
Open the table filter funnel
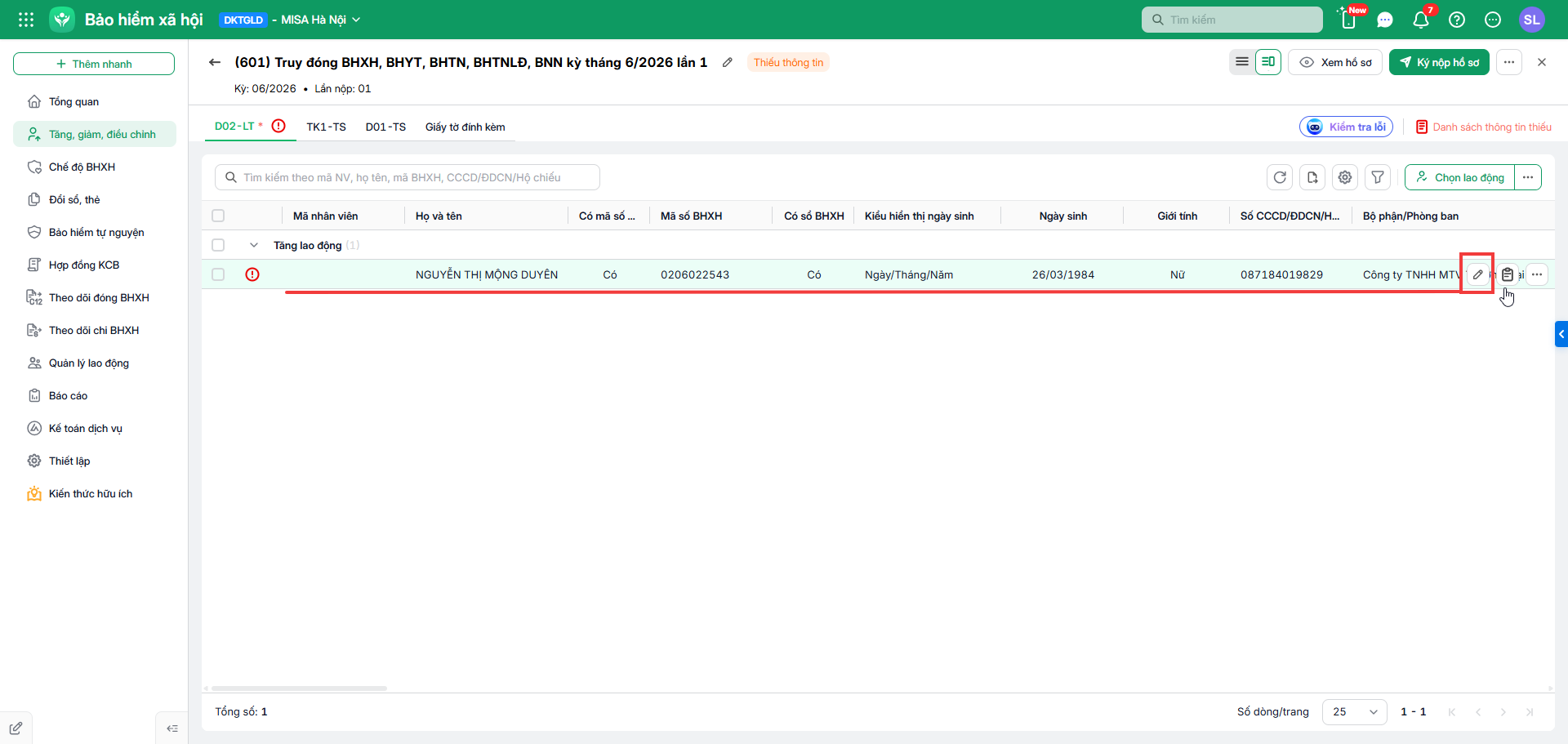click(x=1378, y=177)
